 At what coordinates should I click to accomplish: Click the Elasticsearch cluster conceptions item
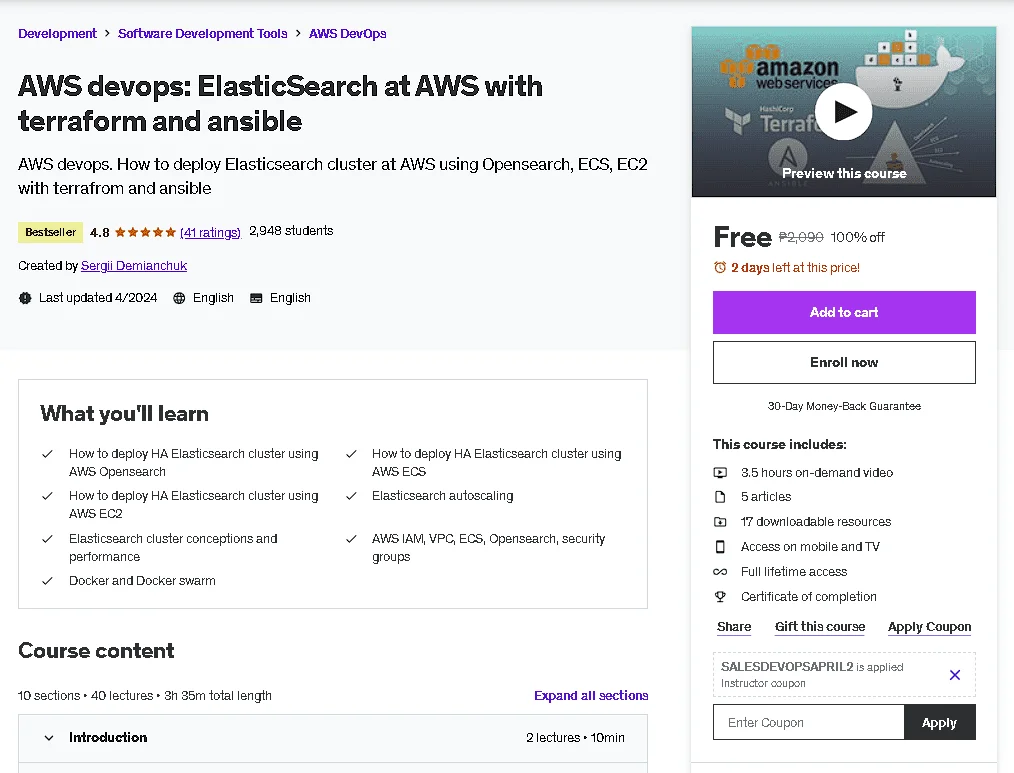click(x=173, y=548)
